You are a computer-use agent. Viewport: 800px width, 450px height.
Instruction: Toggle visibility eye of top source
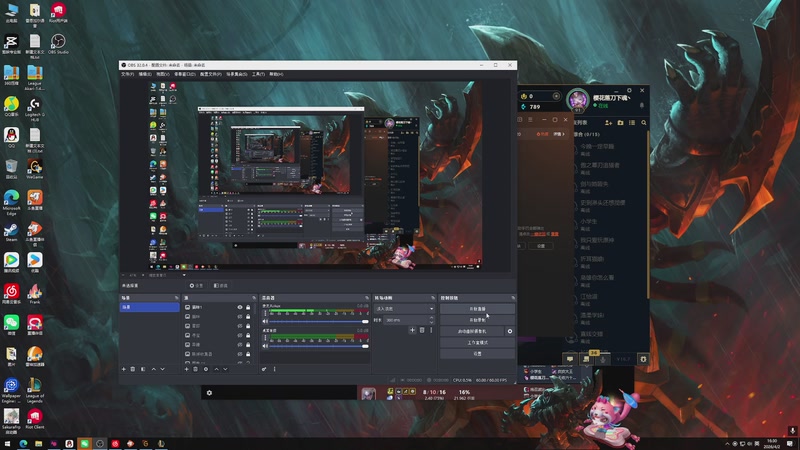pyautogui.click(x=240, y=307)
